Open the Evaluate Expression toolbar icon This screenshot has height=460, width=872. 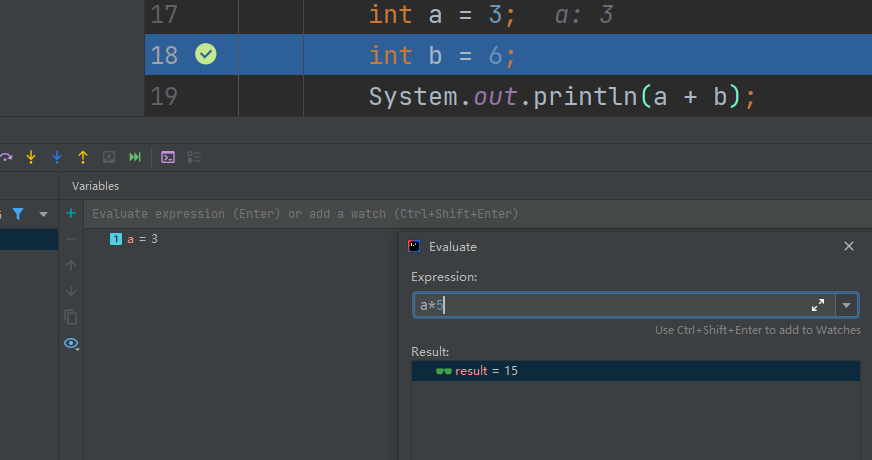[x=168, y=157]
